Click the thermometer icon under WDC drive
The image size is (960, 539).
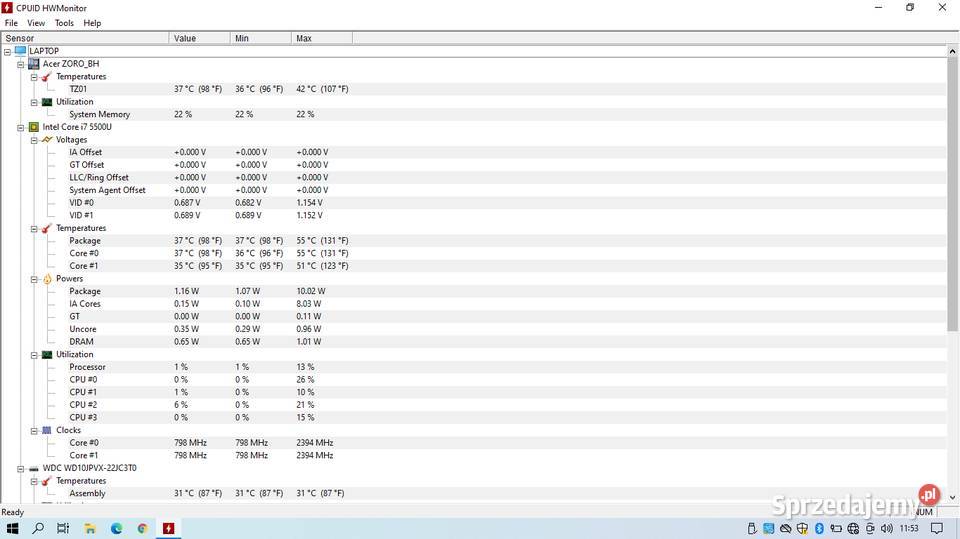[x=47, y=481]
